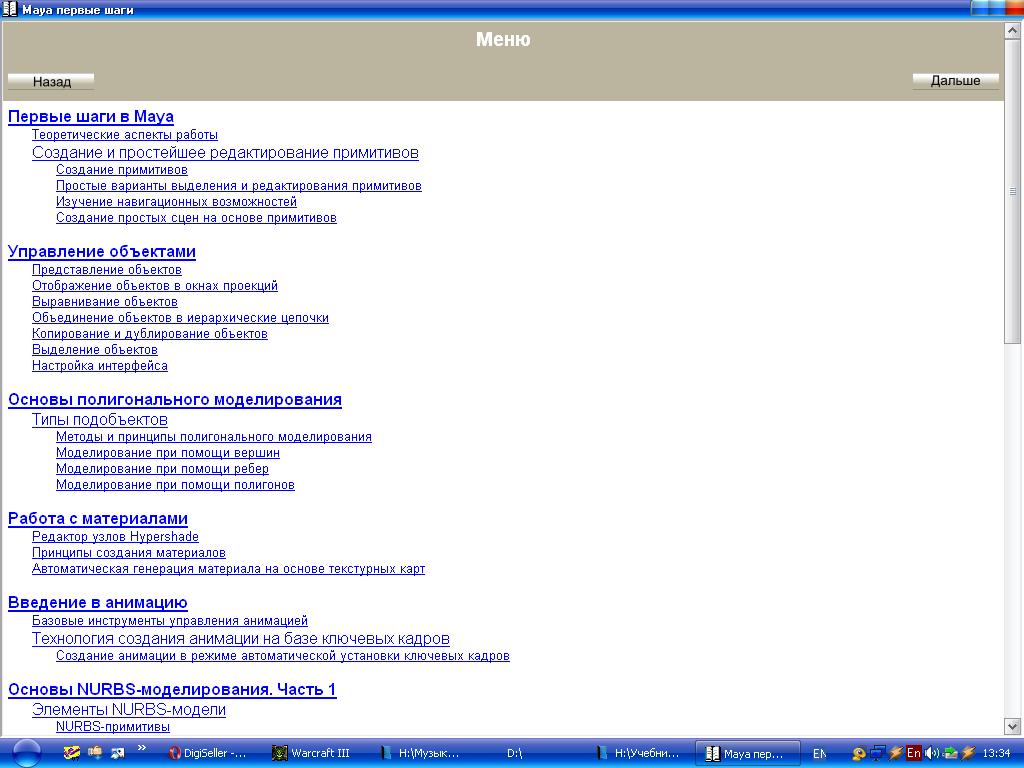Open the Создание примитивов link

[x=121, y=170]
